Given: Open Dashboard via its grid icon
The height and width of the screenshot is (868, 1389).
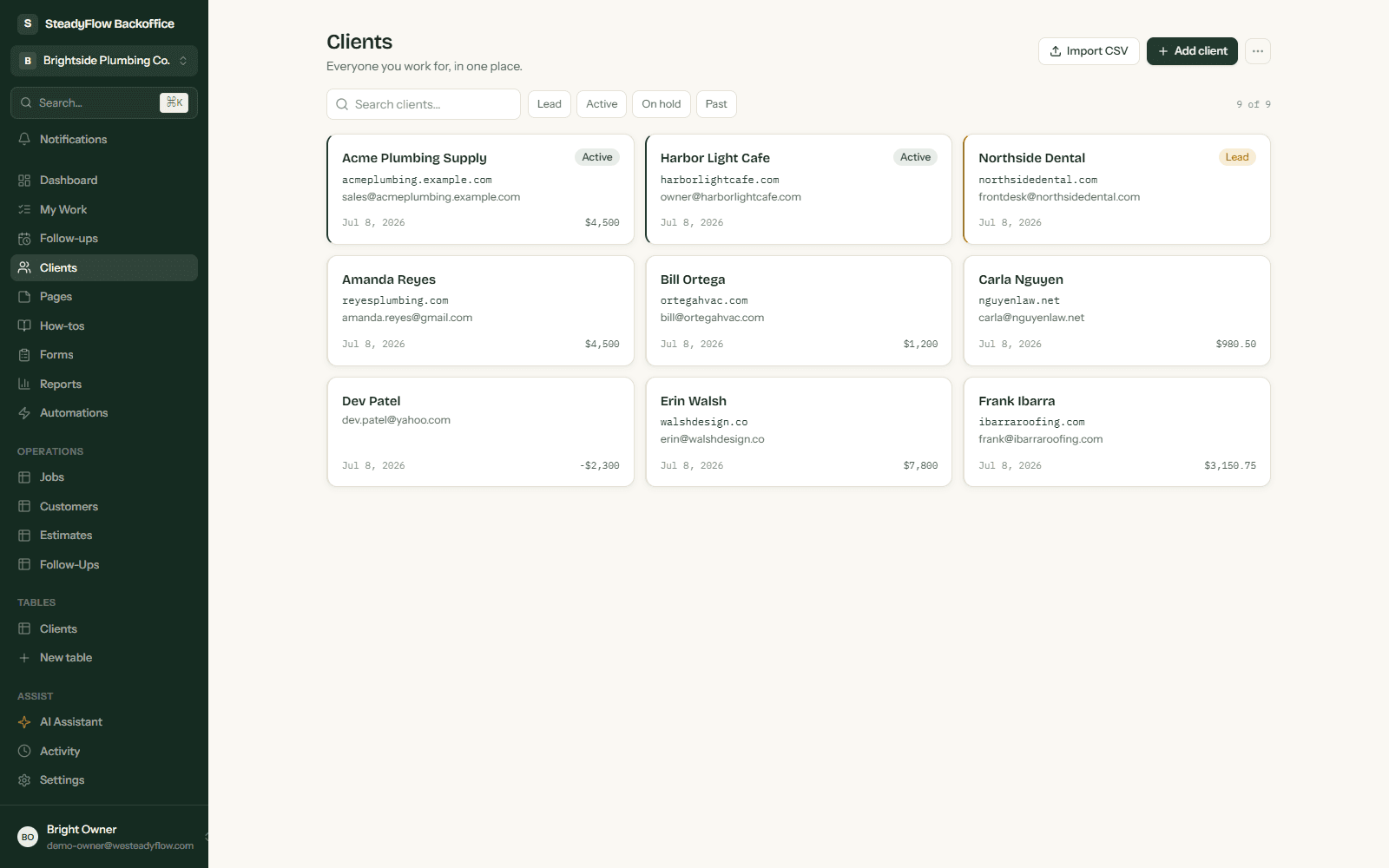Looking at the screenshot, I should [x=24, y=181].
